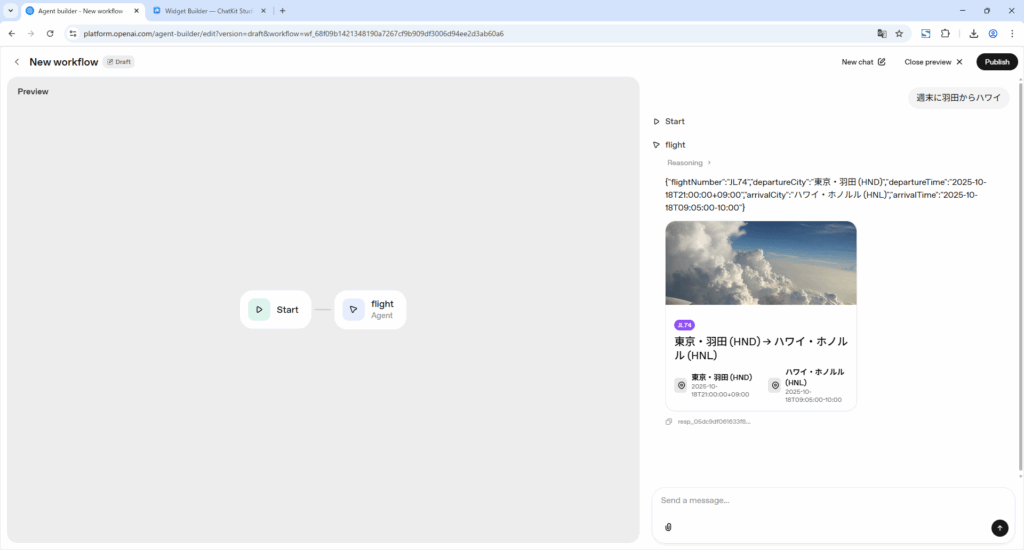Screen dimensions: 1024x550
Task: Open the Chrome three-dot menu
Action: pyautogui.click(x=1011, y=33)
